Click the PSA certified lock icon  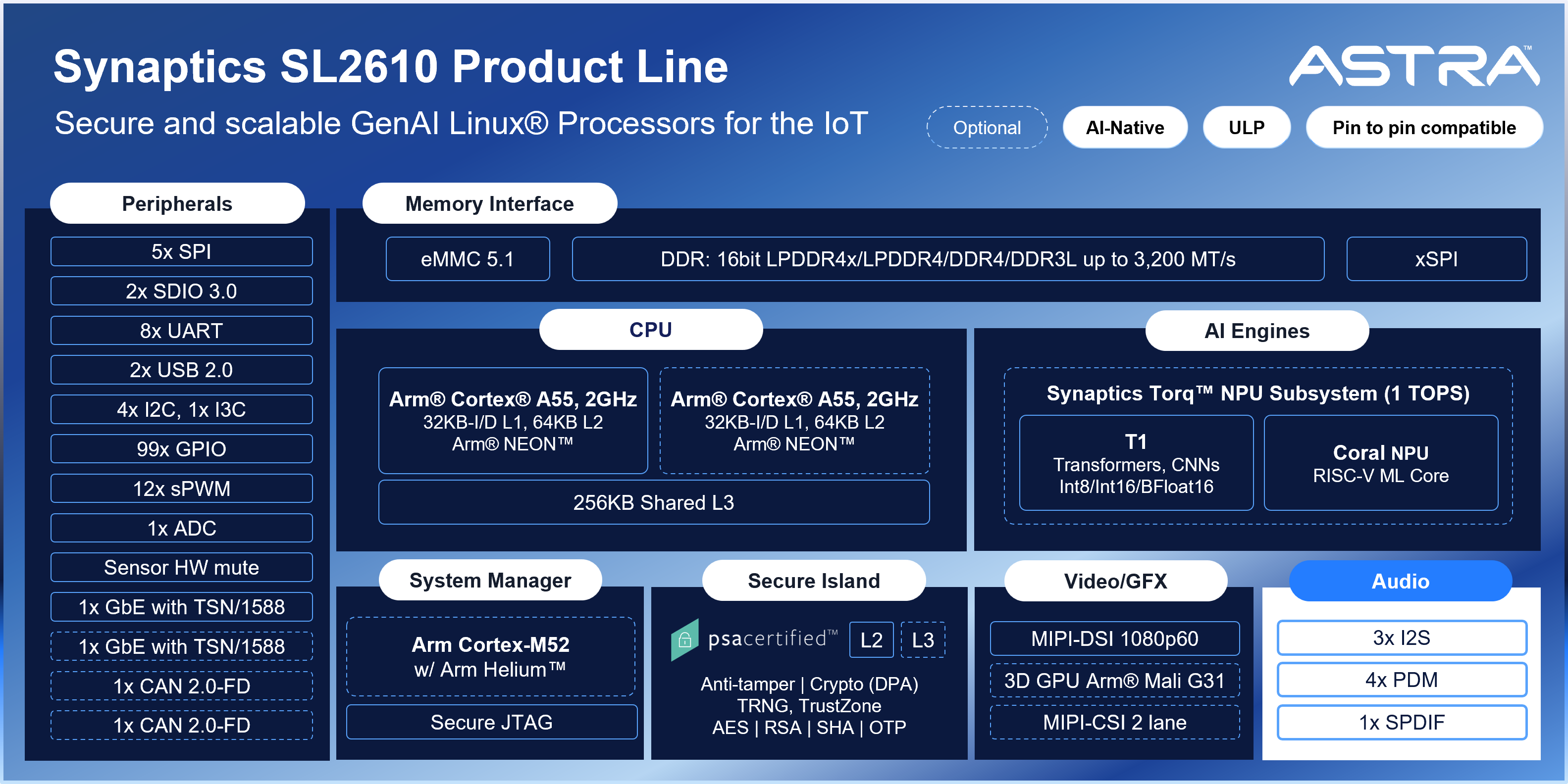point(684,639)
